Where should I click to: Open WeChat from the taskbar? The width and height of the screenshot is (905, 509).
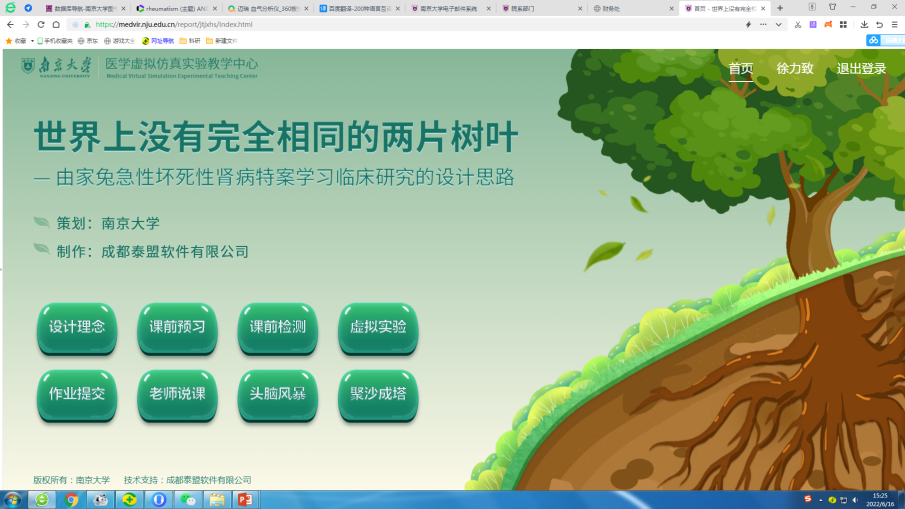187,499
